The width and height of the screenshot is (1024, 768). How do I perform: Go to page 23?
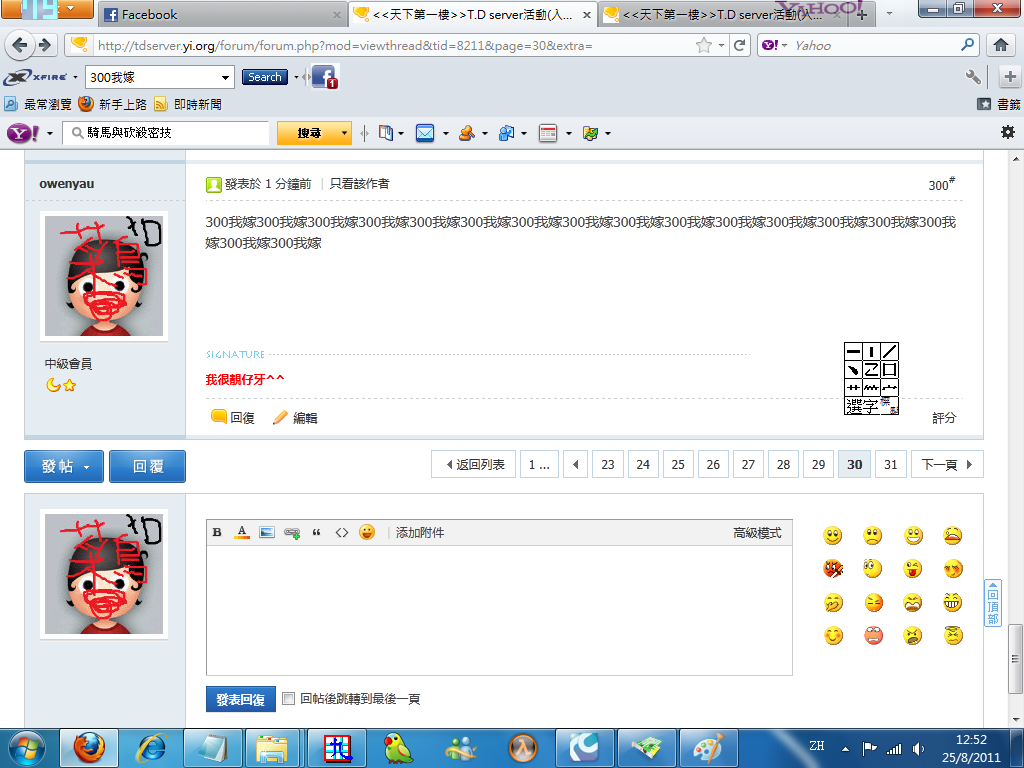point(607,464)
